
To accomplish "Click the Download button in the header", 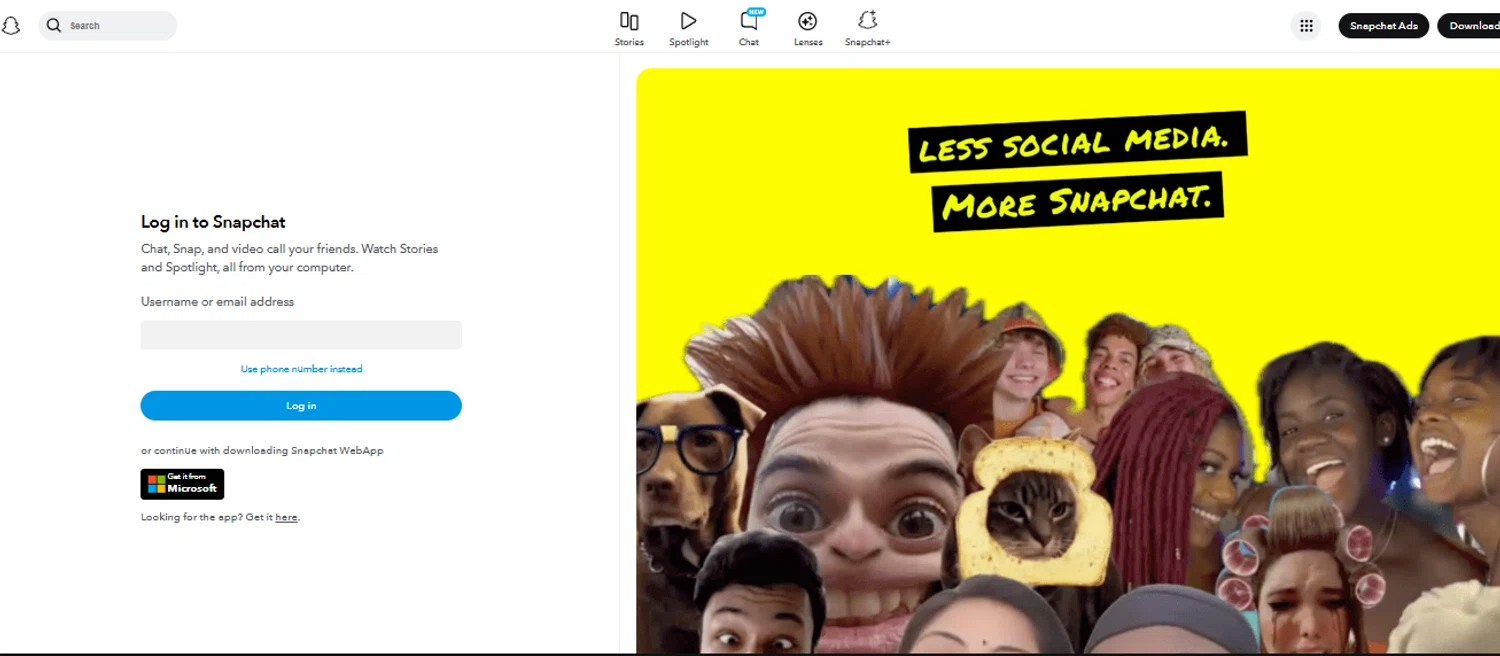I will 1470,26.
